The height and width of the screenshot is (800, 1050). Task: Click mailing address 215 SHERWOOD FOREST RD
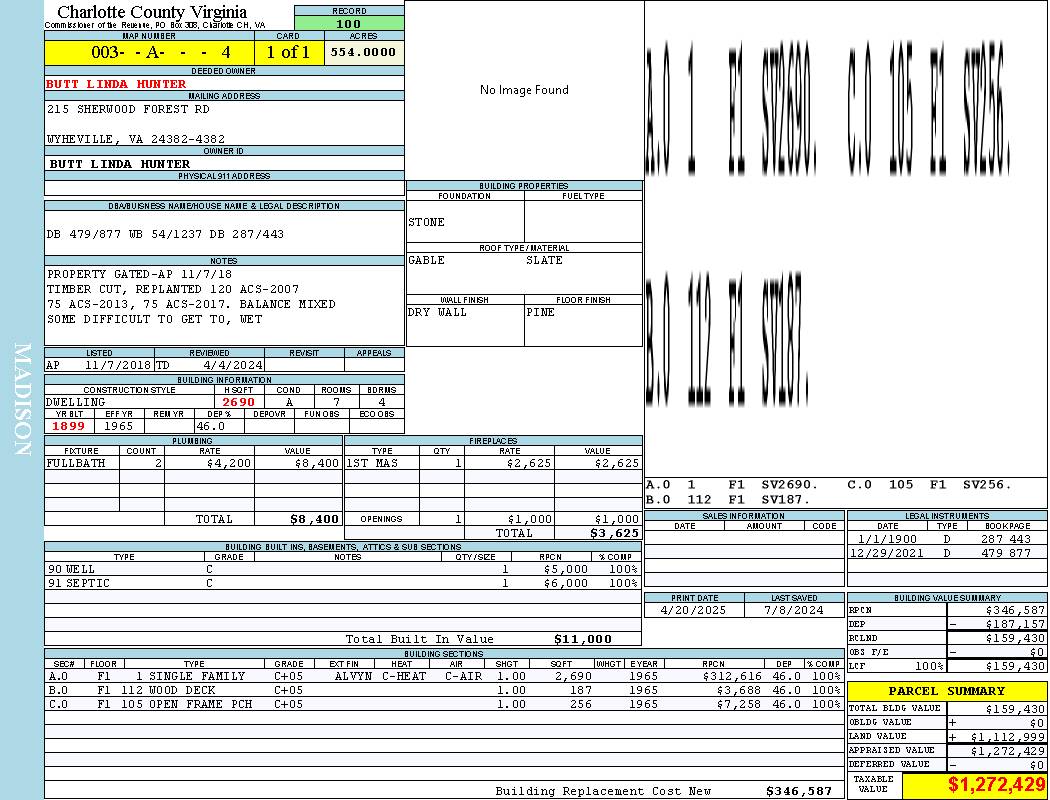(129, 108)
